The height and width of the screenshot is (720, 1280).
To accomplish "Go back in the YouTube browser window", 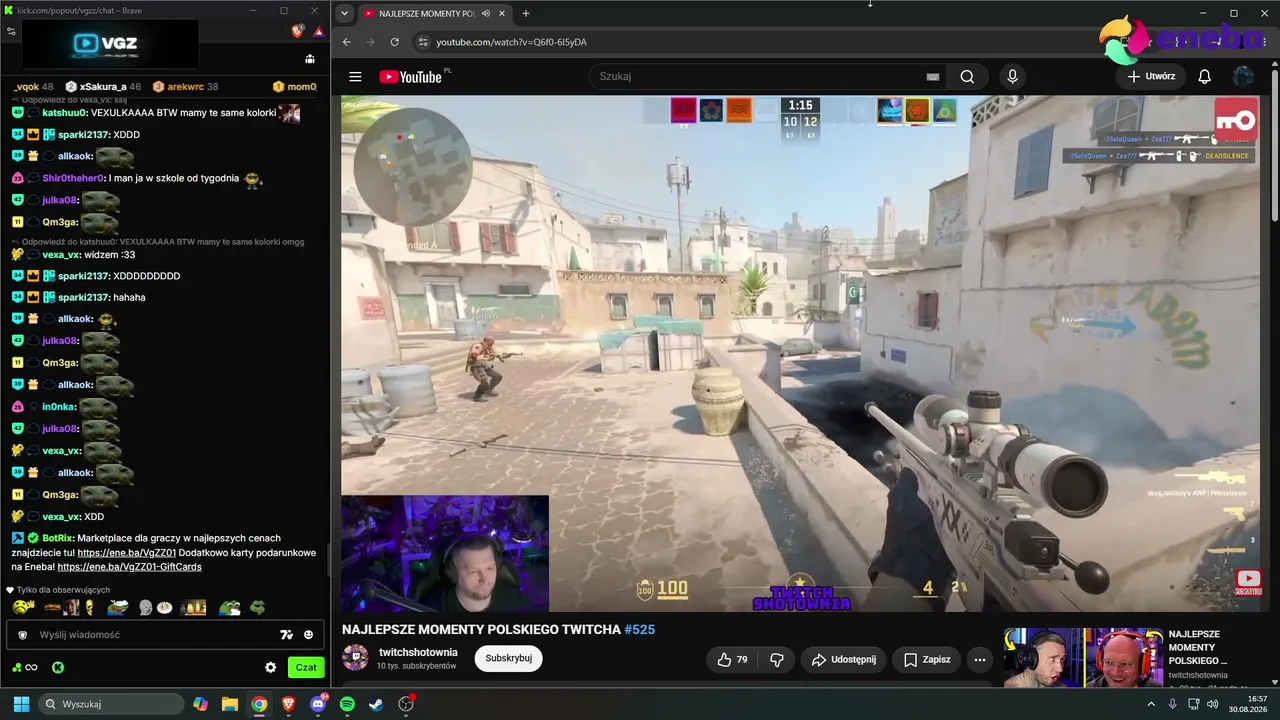I will pos(347,42).
